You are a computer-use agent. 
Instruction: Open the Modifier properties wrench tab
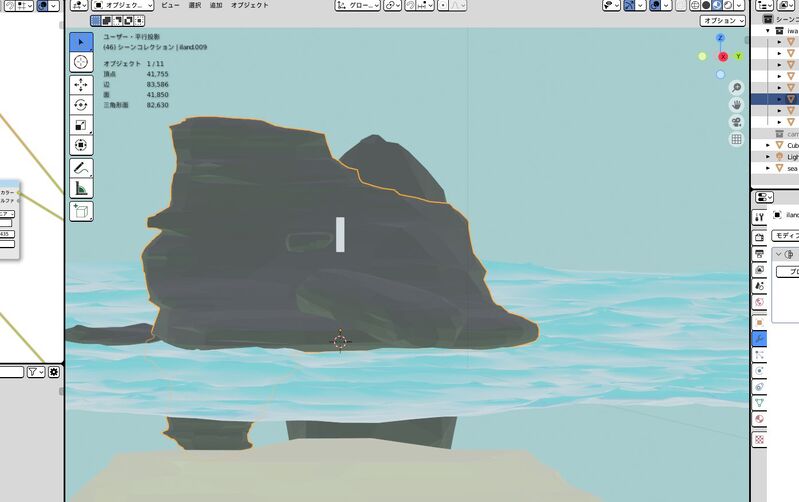pyautogui.click(x=759, y=338)
